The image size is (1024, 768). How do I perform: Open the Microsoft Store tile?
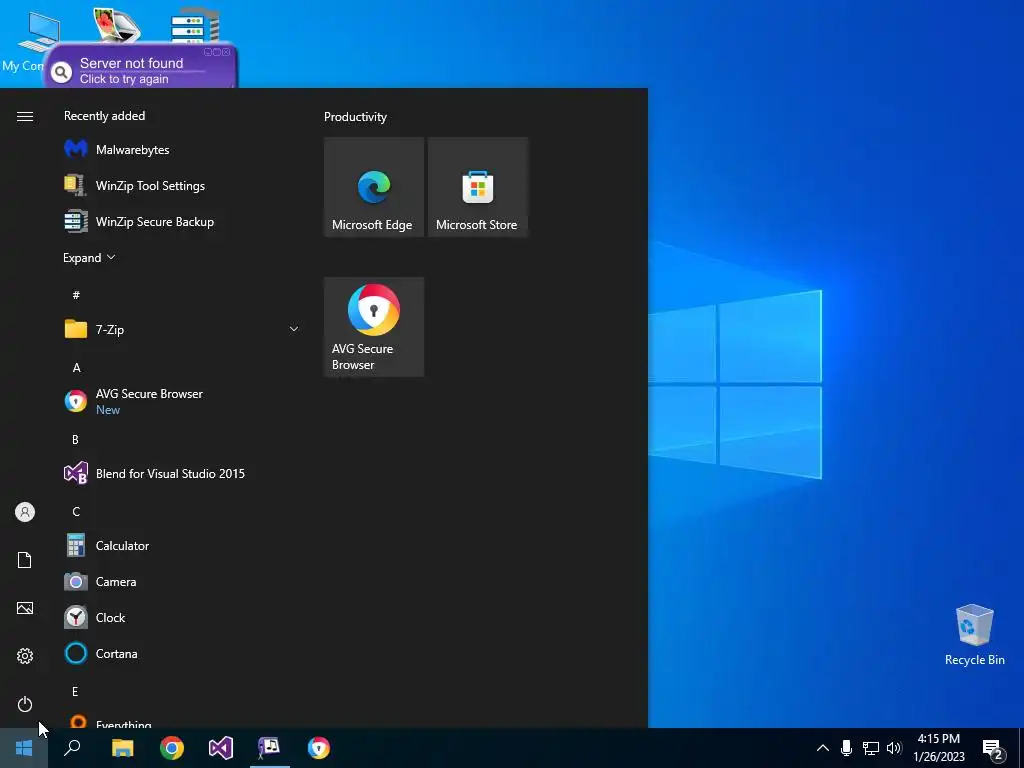(477, 187)
